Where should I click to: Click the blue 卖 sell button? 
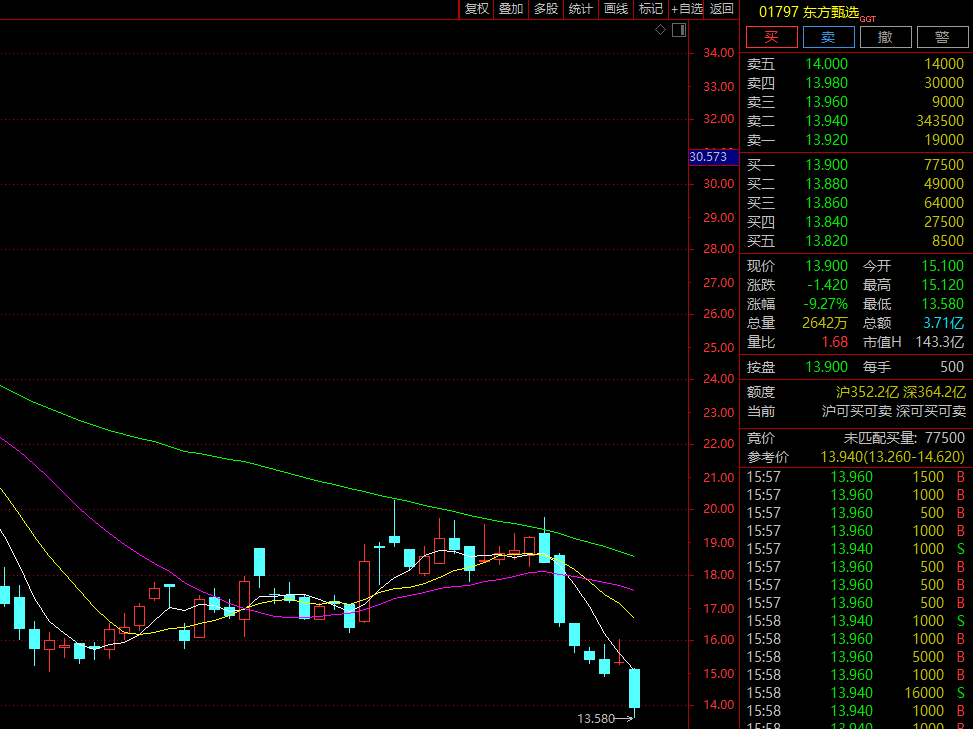click(828, 38)
